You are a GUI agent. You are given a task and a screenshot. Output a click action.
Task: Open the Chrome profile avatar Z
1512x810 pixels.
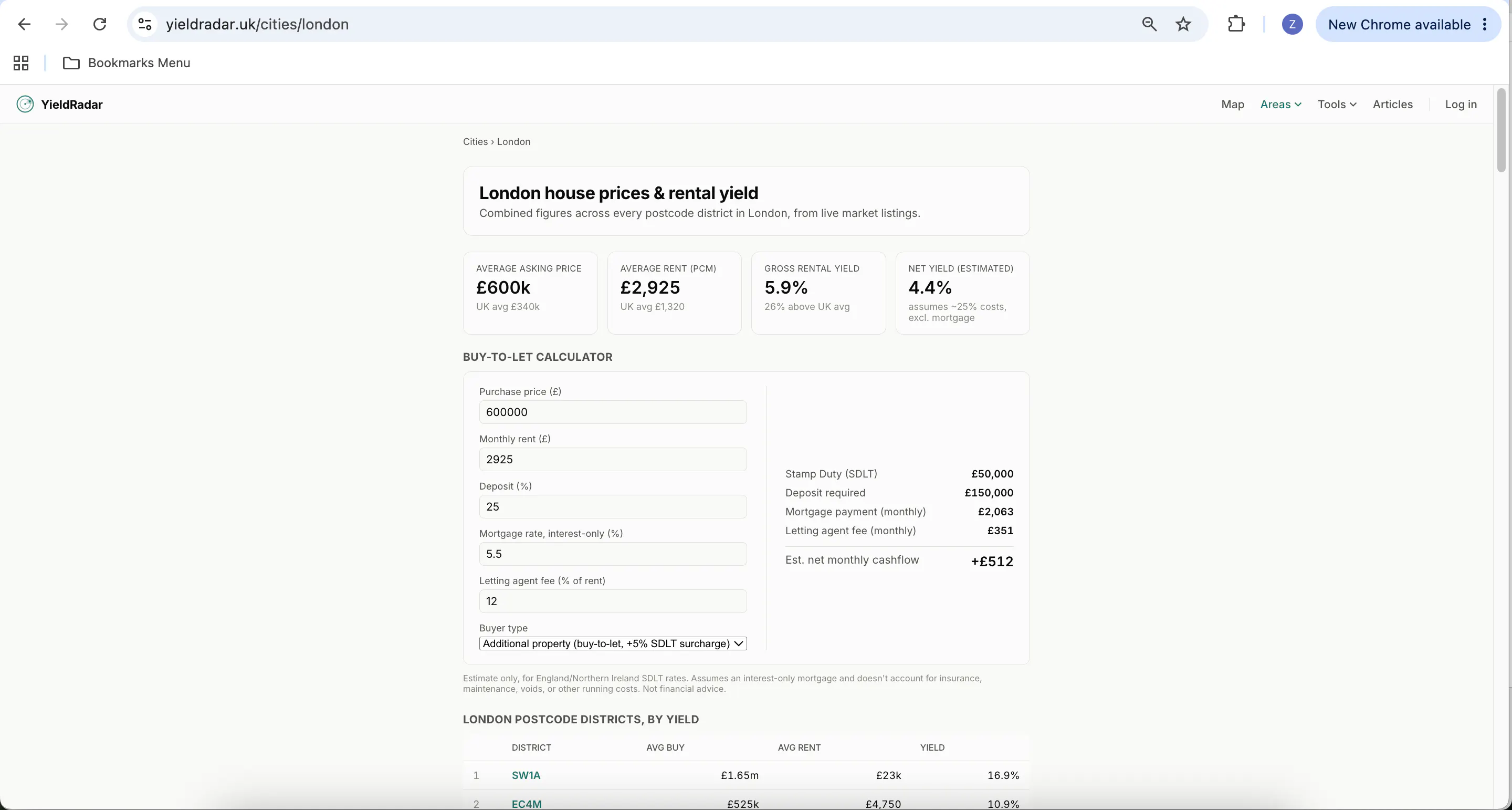coord(1292,24)
